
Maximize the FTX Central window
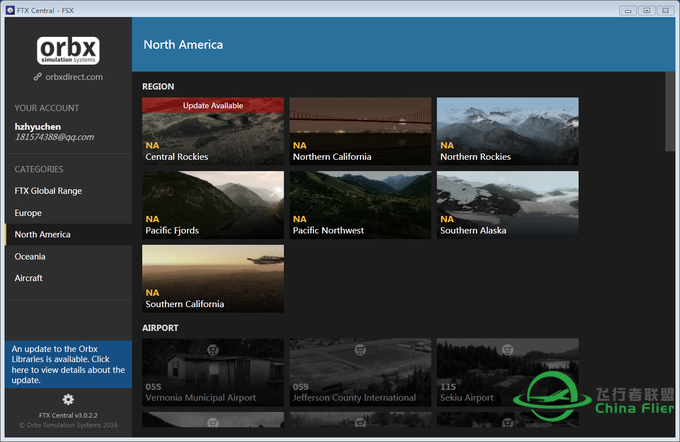(647, 10)
